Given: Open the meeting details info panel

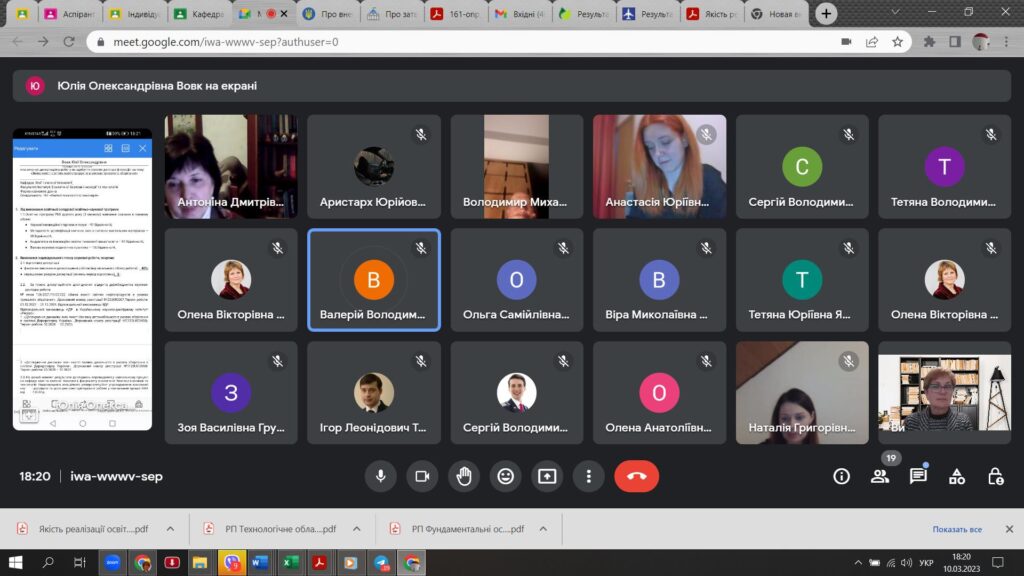Looking at the screenshot, I should click(x=841, y=476).
